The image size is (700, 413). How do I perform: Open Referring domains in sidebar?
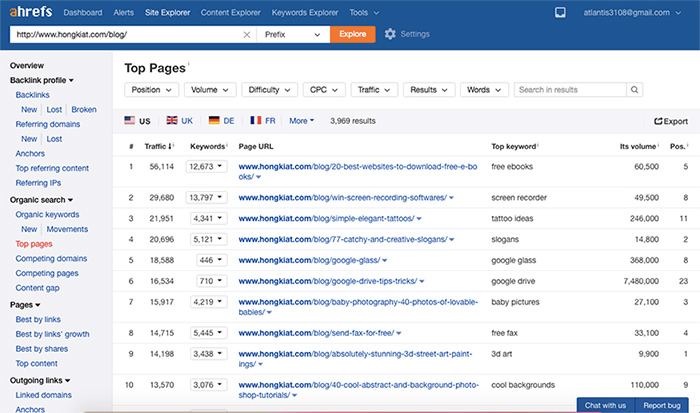pos(48,124)
